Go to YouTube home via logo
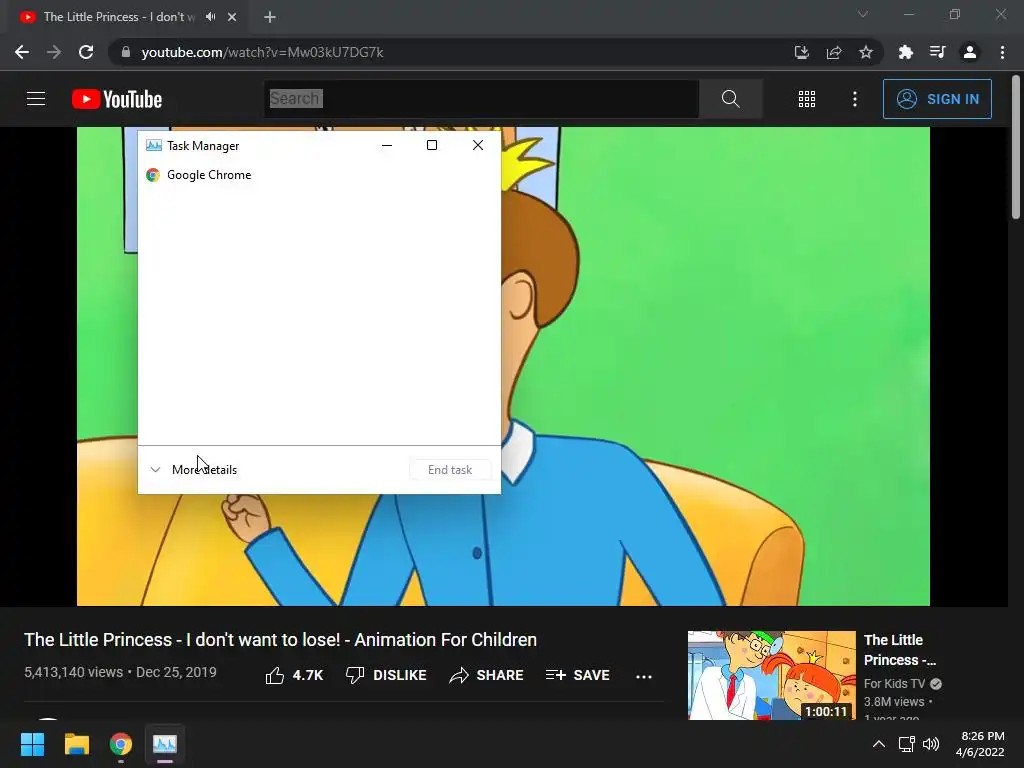Screen dimensions: 1024x768 (x=117, y=99)
